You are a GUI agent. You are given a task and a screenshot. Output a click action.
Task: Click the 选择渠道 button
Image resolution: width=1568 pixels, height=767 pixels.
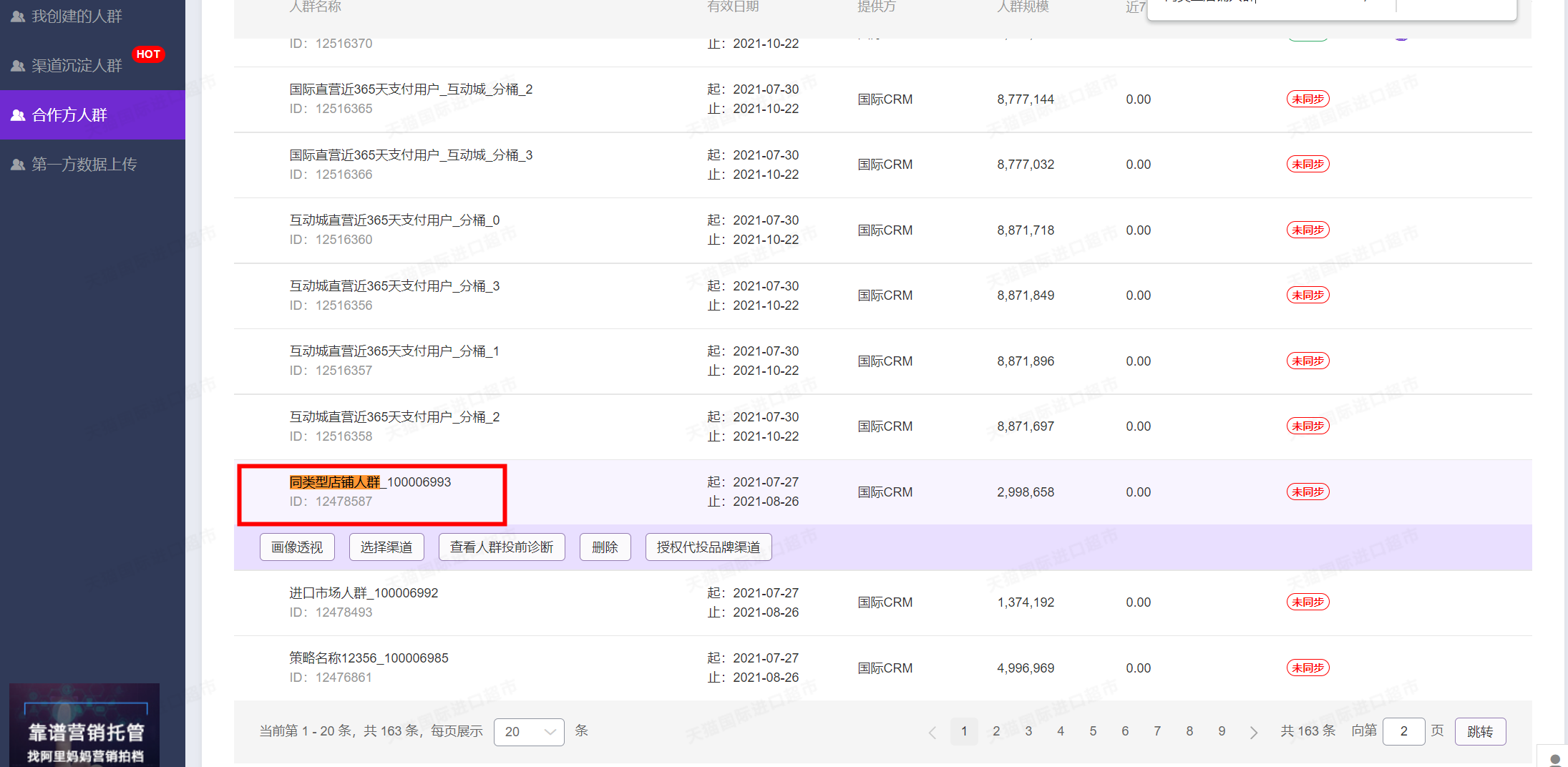tap(386, 547)
